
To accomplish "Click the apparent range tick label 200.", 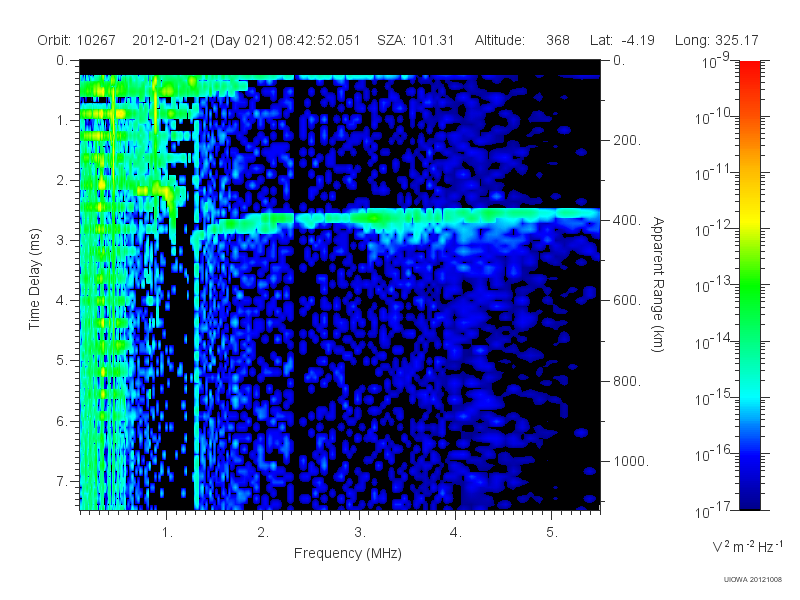I will click(x=627, y=140).
